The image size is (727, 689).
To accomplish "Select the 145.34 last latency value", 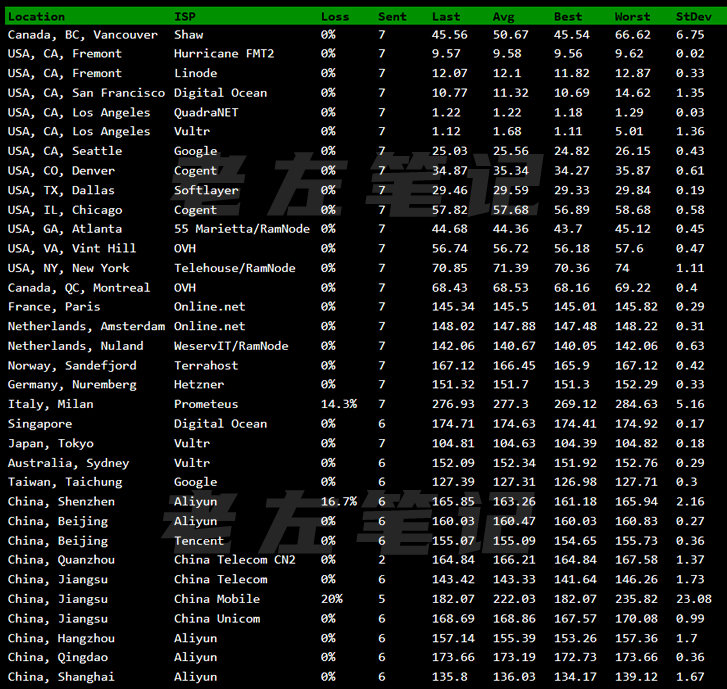I will (453, 307).
